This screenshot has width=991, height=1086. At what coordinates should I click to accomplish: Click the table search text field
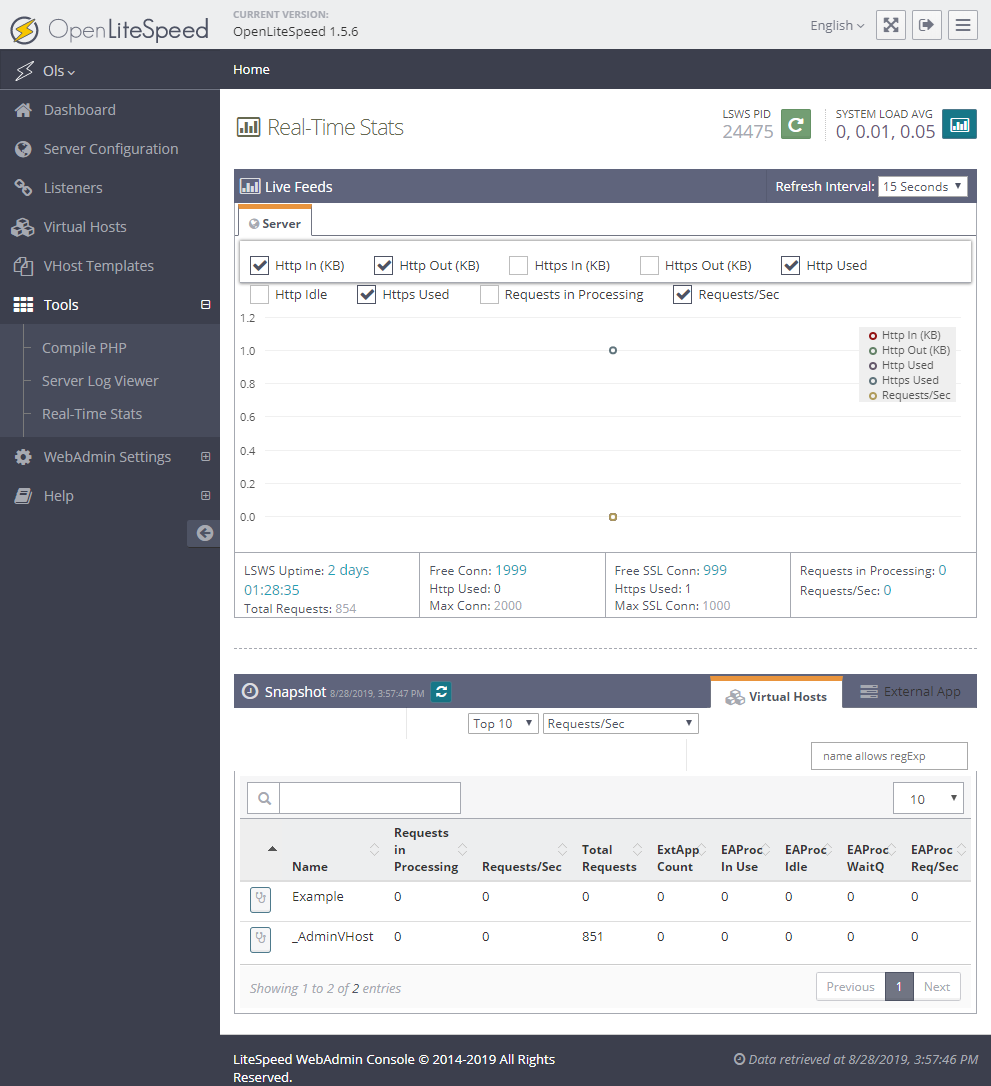370,799
